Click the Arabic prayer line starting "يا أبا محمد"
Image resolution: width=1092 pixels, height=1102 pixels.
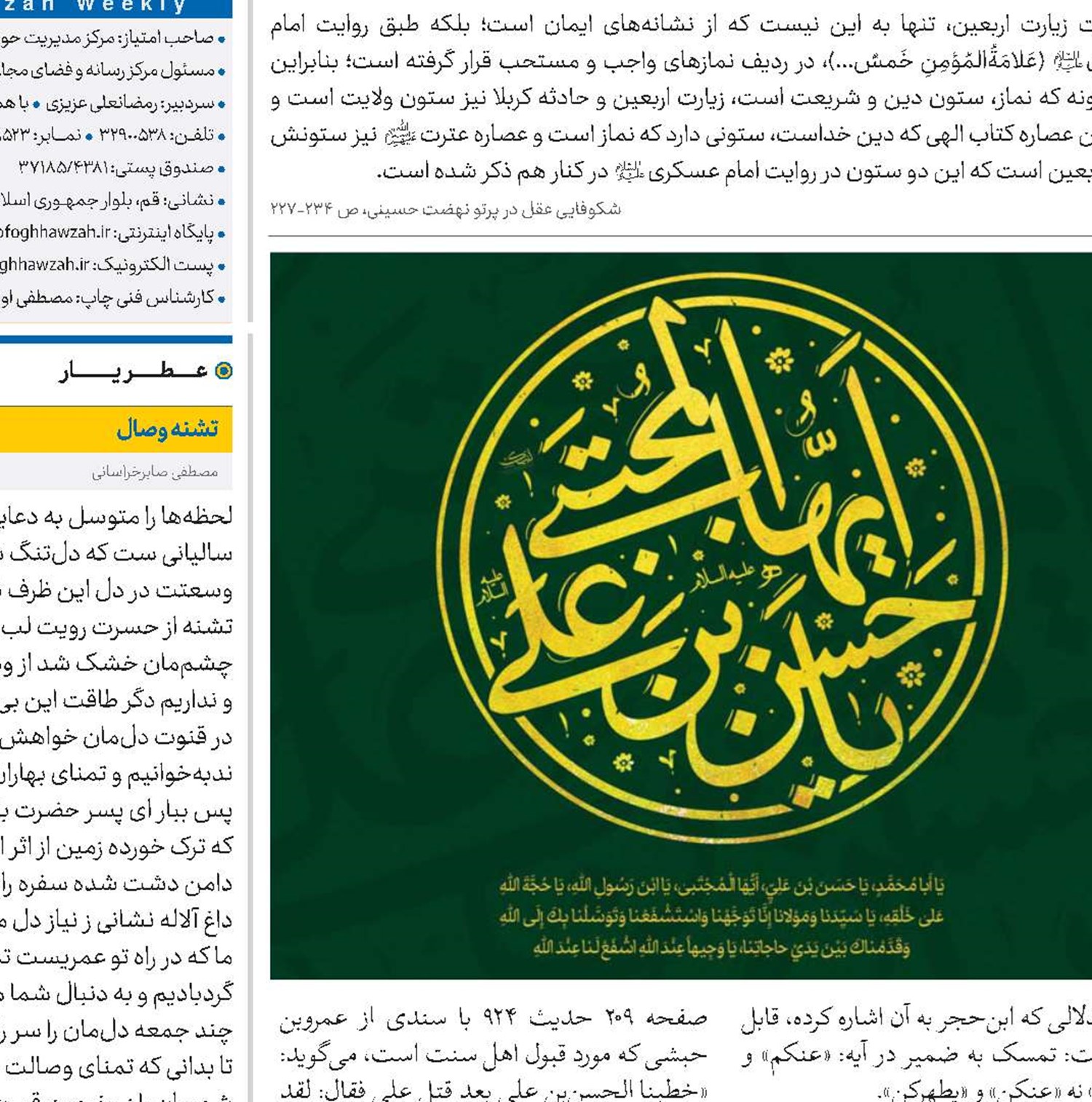point(722,886)
